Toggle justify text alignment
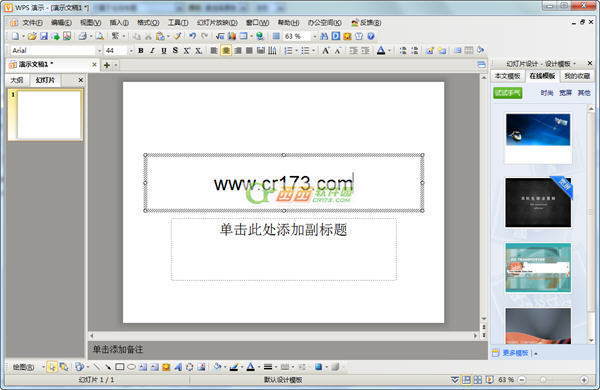This screenshot has width=600, height=390. 249,51
